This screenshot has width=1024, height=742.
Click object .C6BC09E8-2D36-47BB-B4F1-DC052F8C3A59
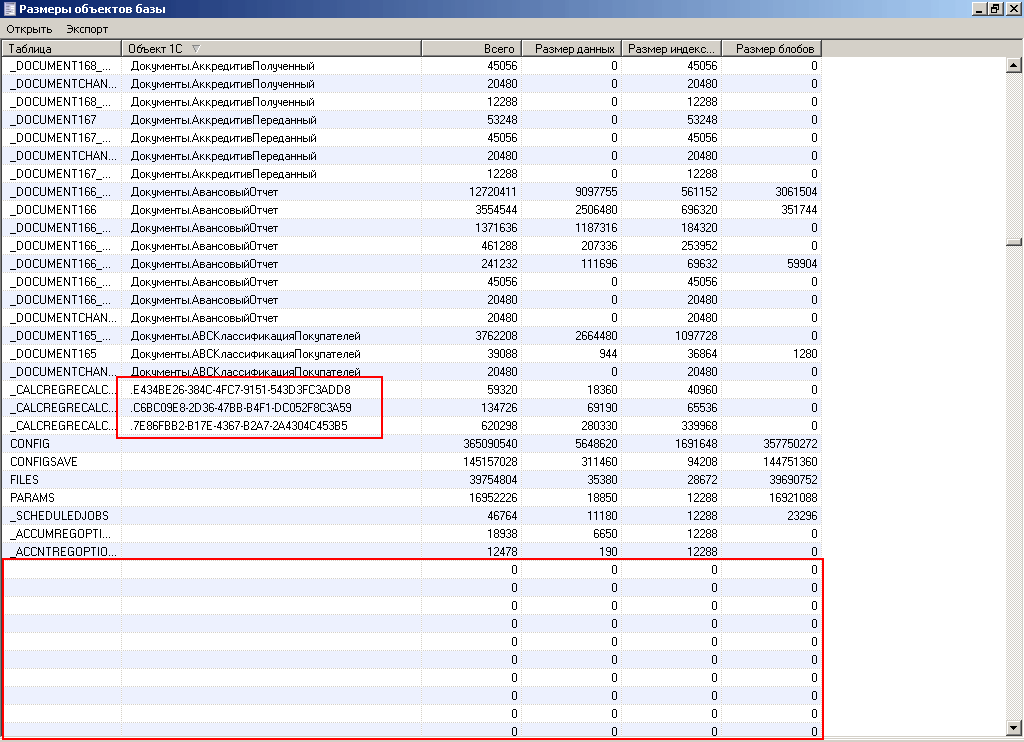pos(240,408)
